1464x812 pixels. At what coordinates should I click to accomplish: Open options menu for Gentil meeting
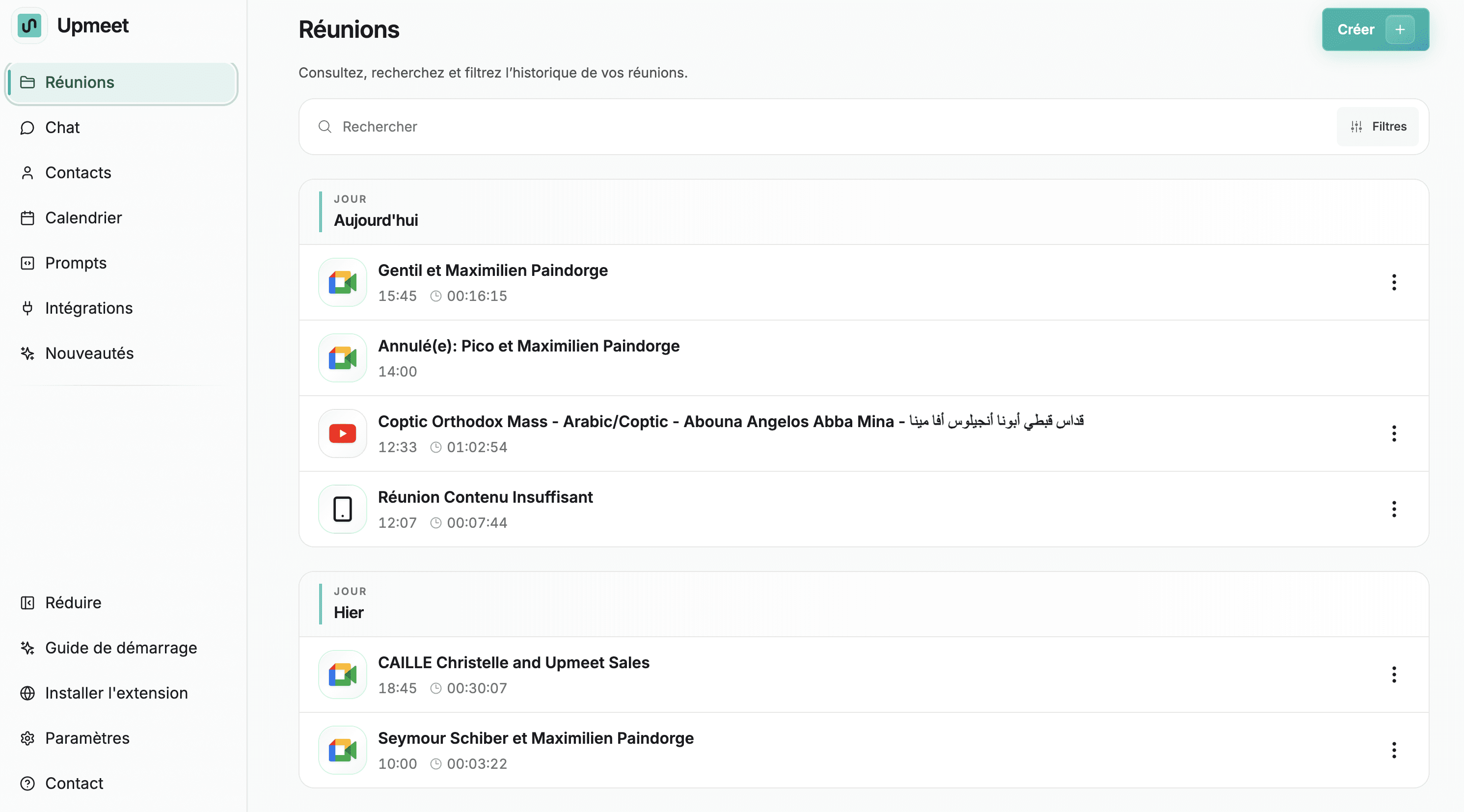click(1393, 282)
